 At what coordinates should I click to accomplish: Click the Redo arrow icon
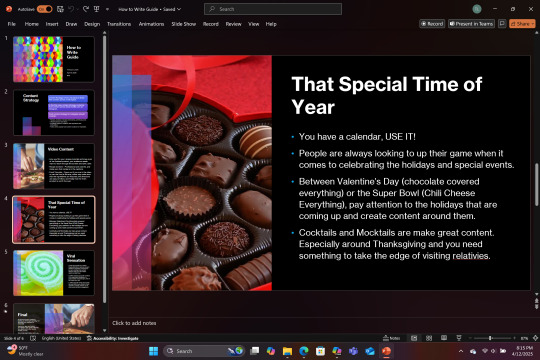pos(86,9)
